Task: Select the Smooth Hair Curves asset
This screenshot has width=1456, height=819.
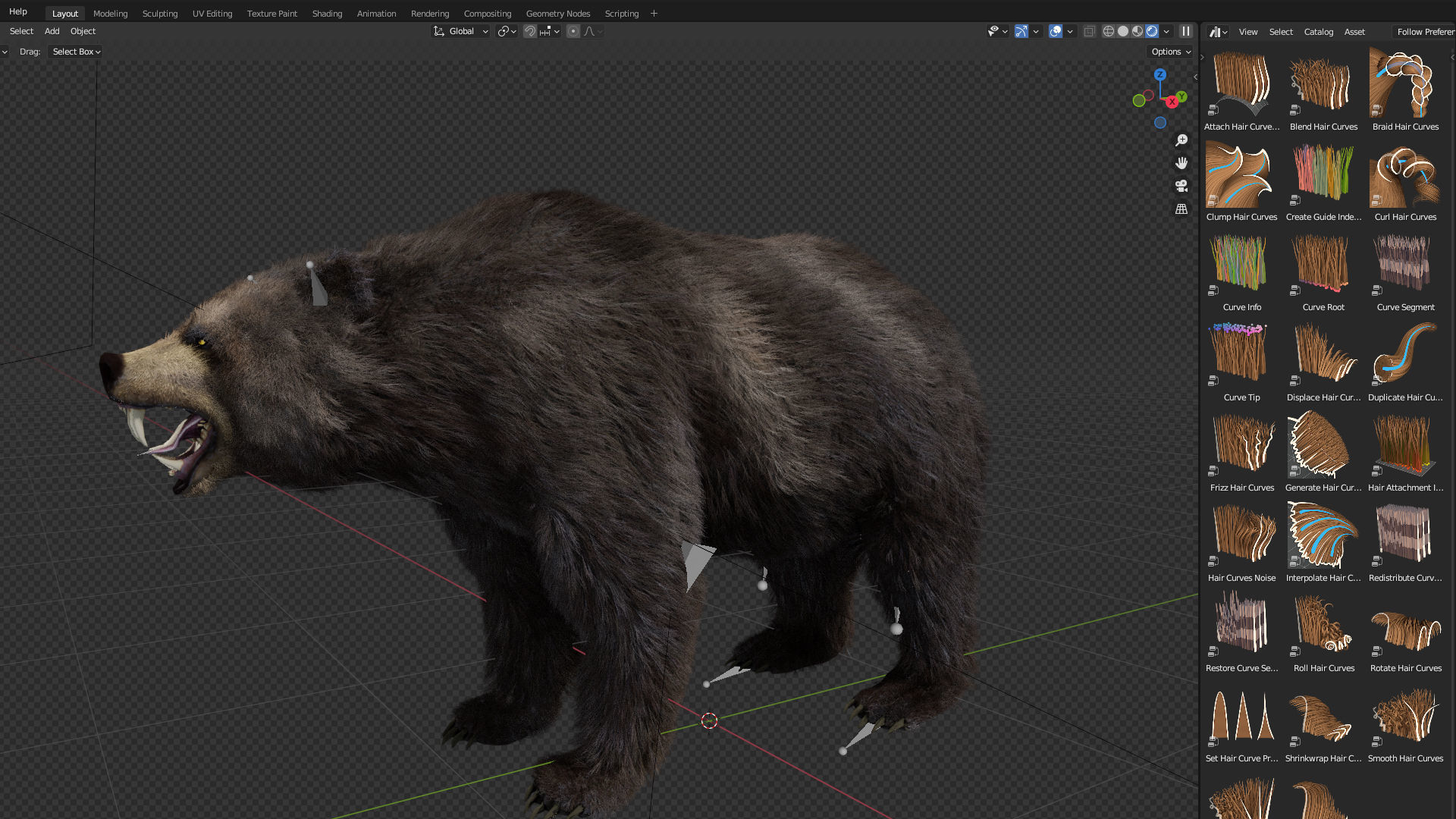Action: pyautogui.click(x=1406, y=721)
